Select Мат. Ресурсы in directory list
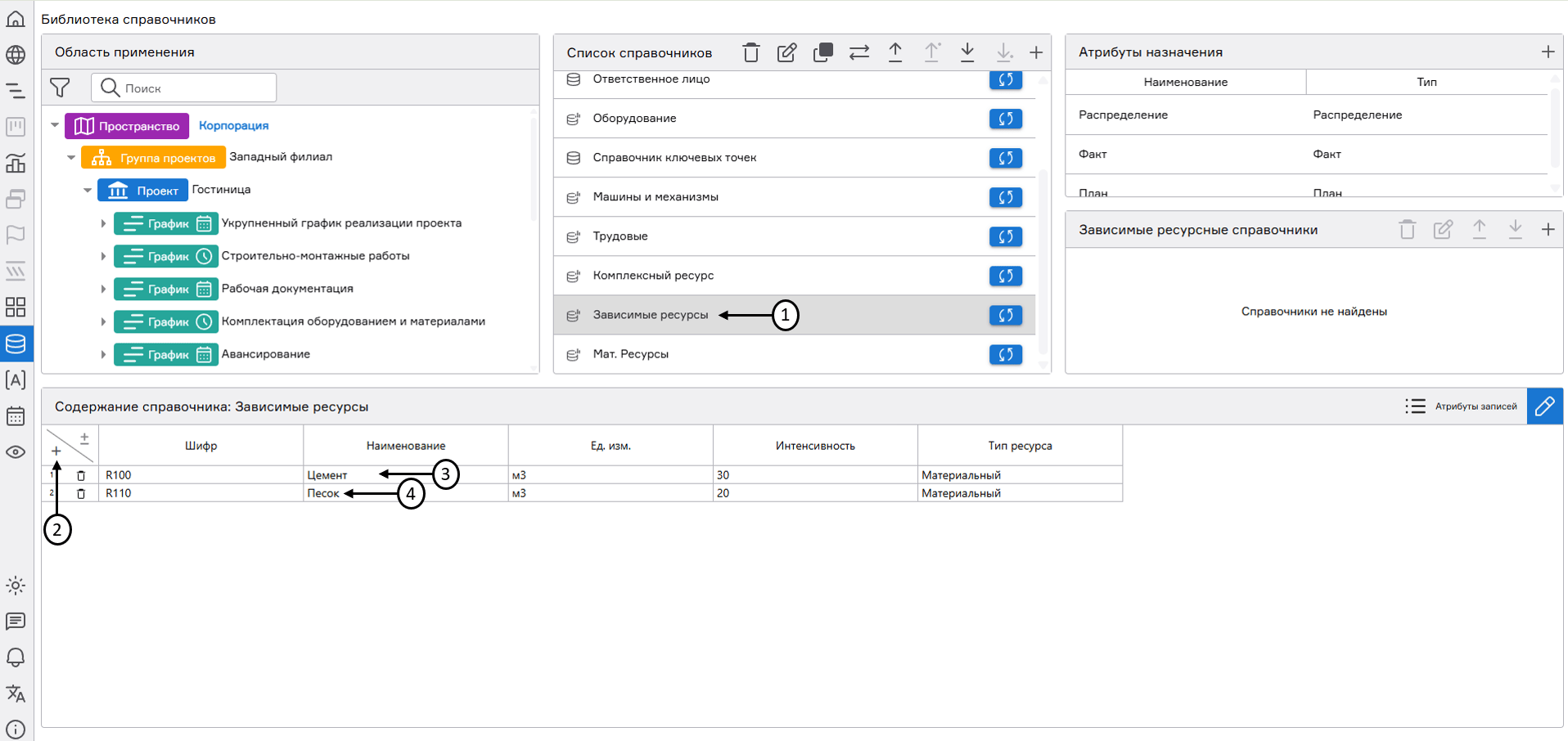Image resolution: width=1568 pixels, height=741 pixels. point(630,354)
